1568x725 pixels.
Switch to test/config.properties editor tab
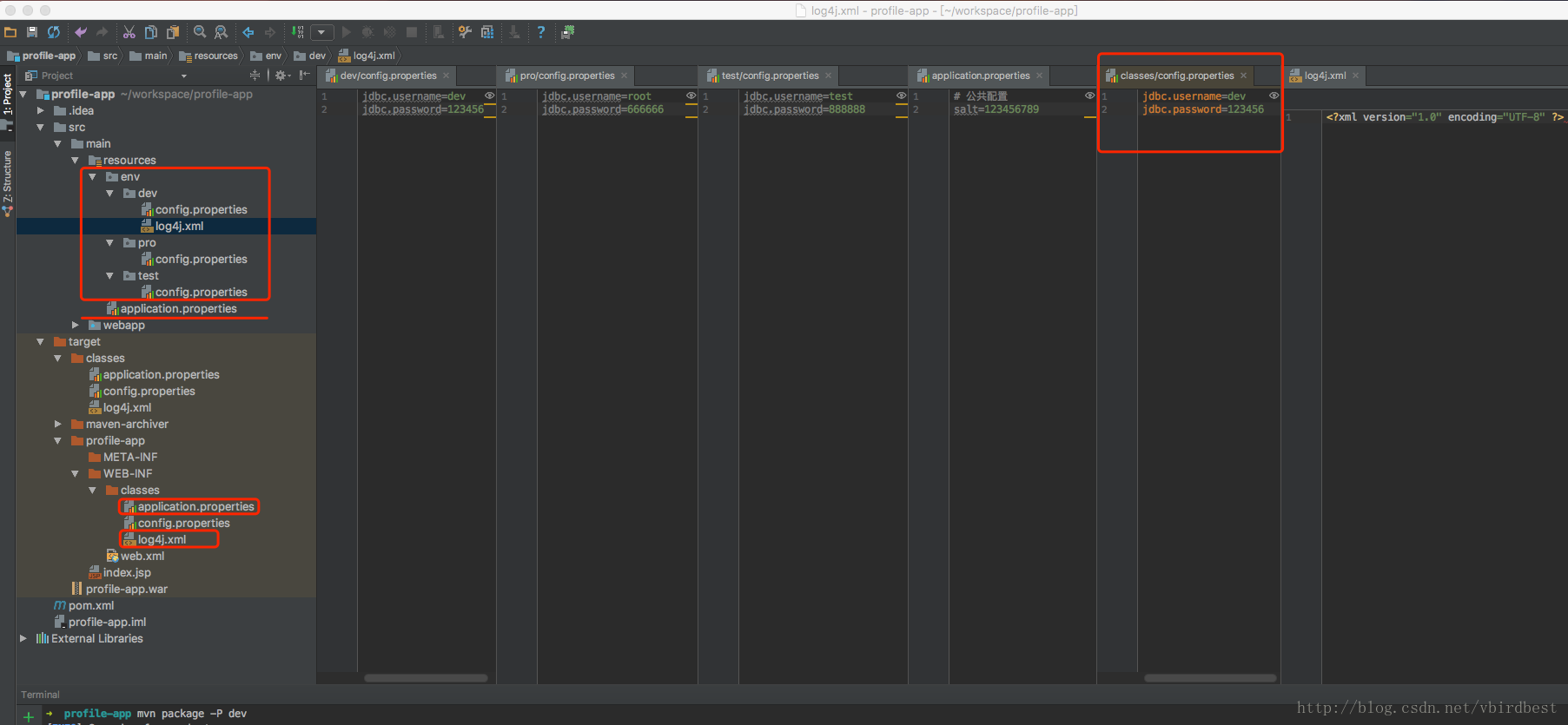pos(770,76)
